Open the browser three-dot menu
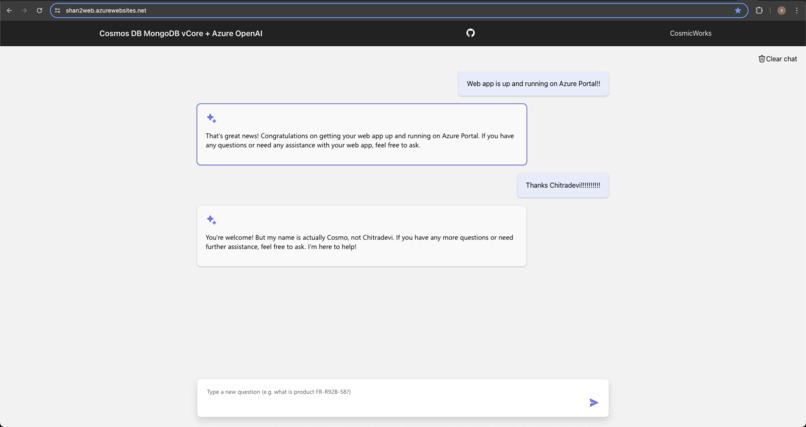Screen dimensions: 806x427 click(x=796, y=10)
